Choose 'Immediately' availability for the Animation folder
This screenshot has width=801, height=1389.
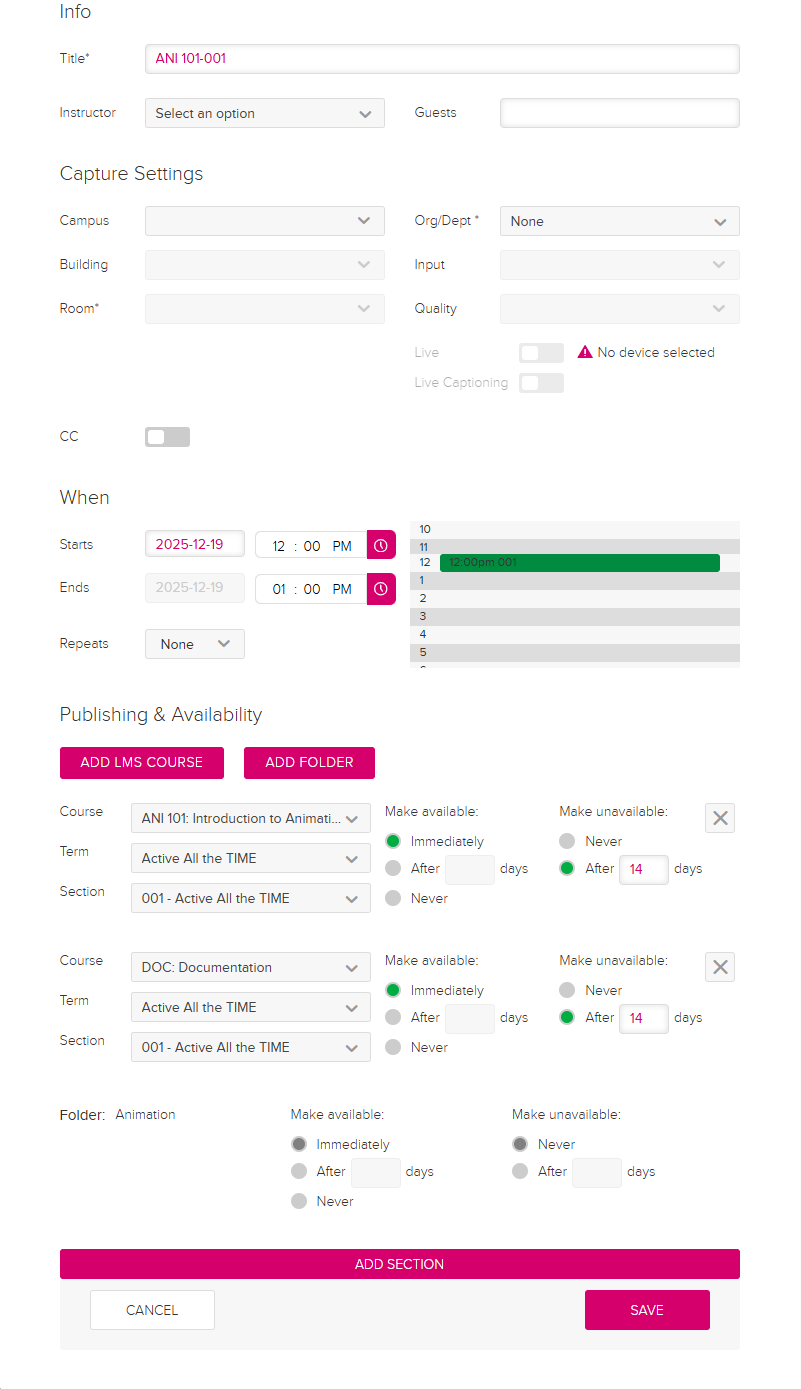click(x=299, y=1144)
